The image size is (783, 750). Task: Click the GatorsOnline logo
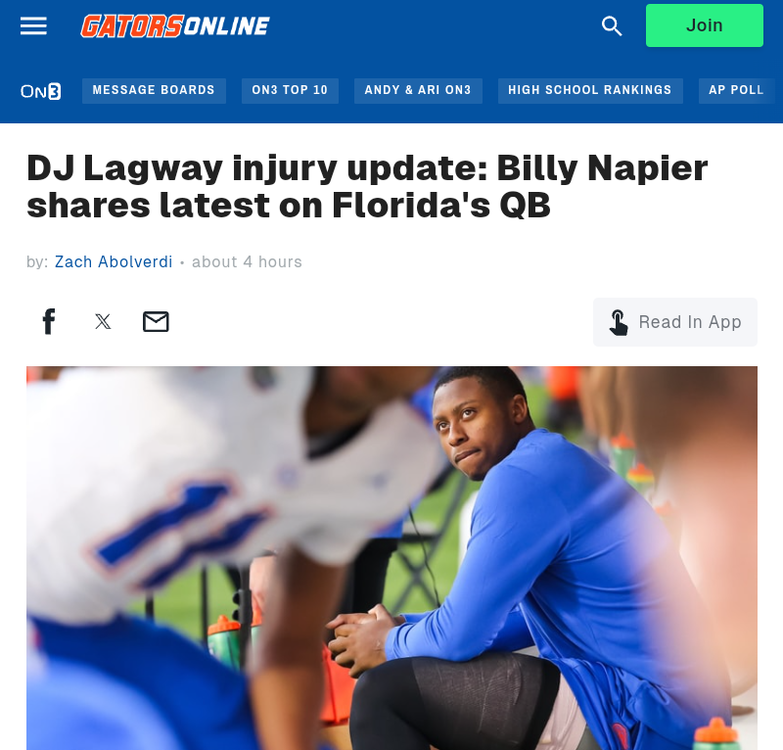point(175,26)
